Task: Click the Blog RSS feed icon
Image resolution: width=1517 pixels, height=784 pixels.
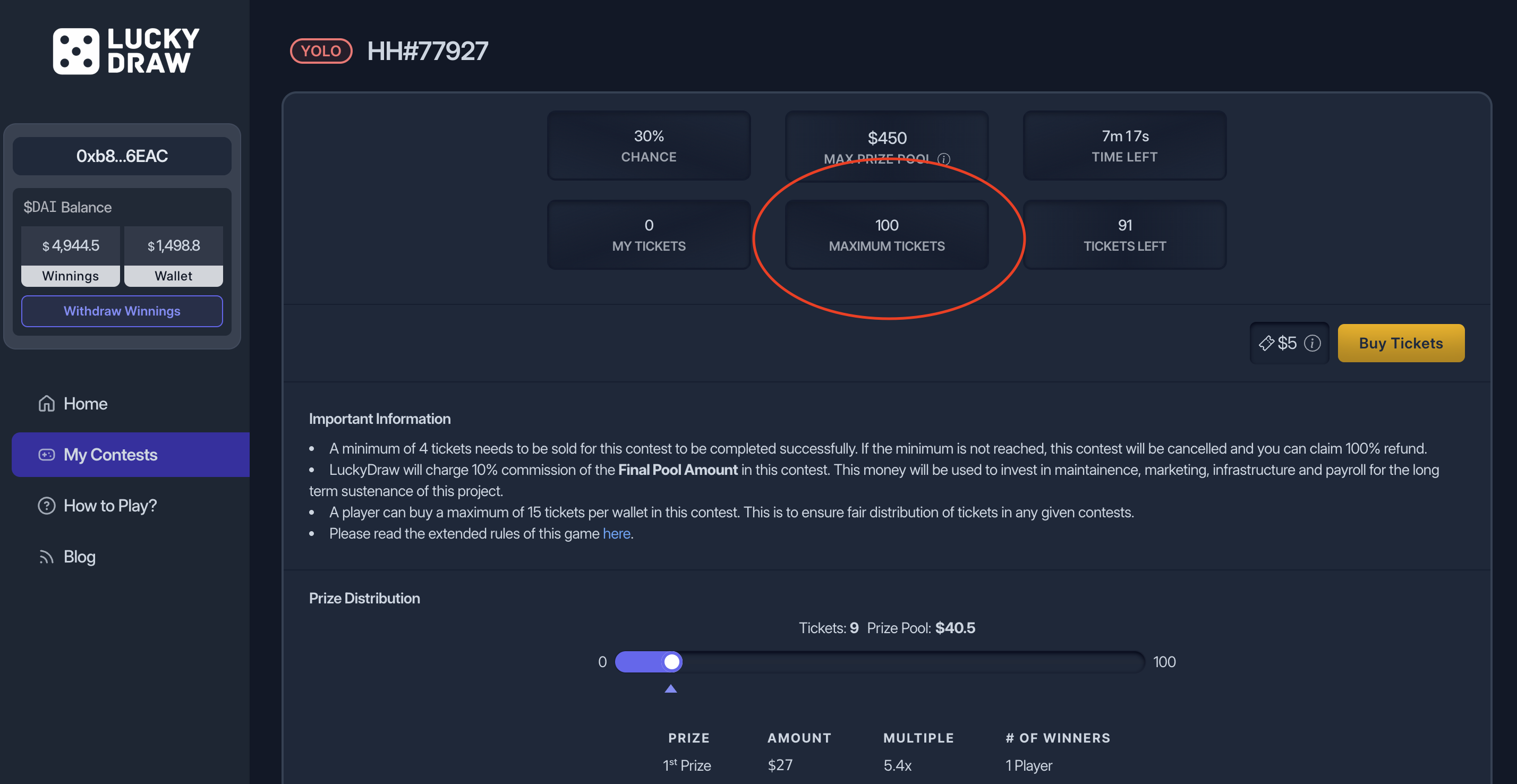Action: click(x=47, y=557)
